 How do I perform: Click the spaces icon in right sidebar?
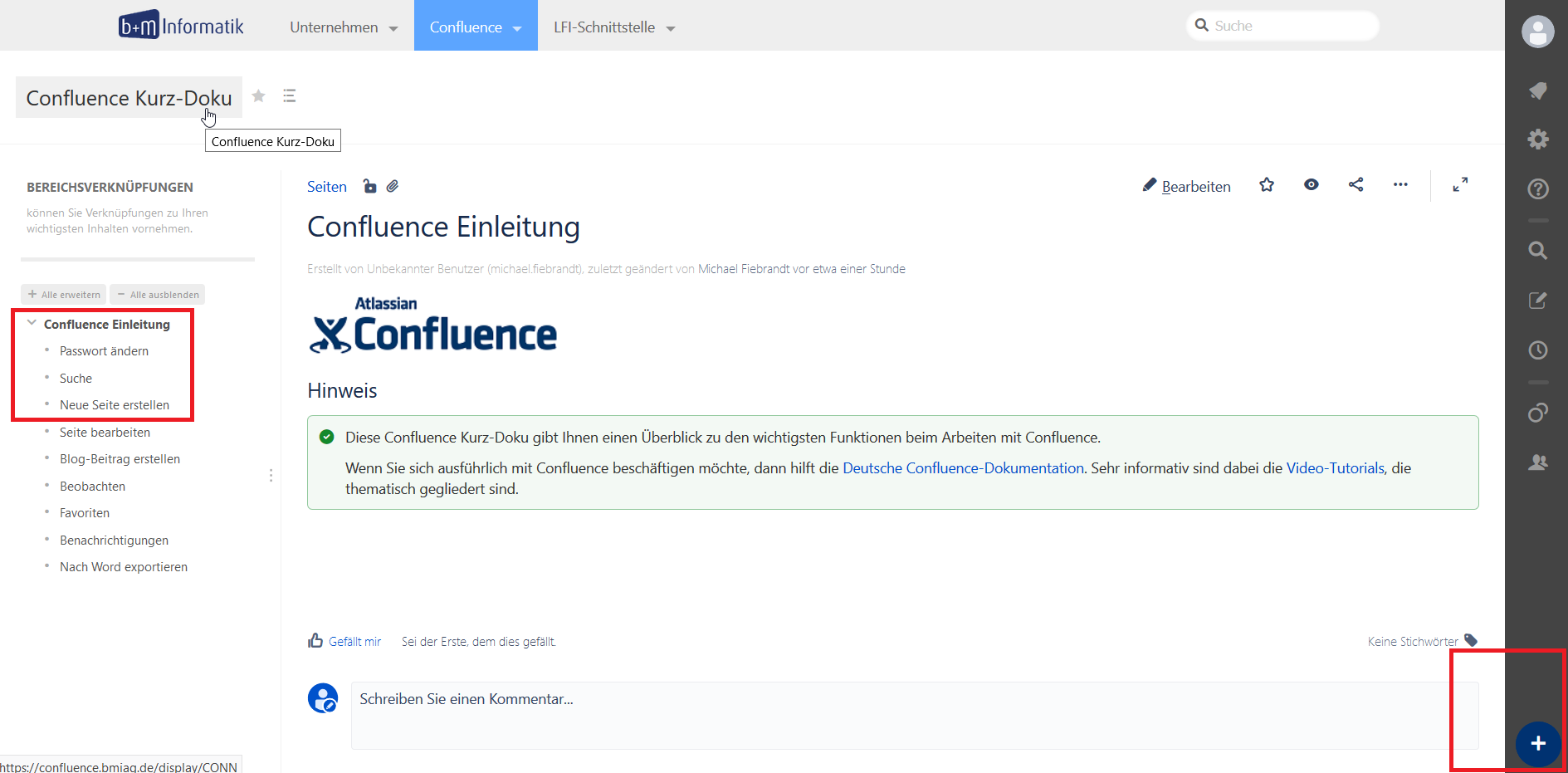pyautogui.click(x=1537, y=412)
